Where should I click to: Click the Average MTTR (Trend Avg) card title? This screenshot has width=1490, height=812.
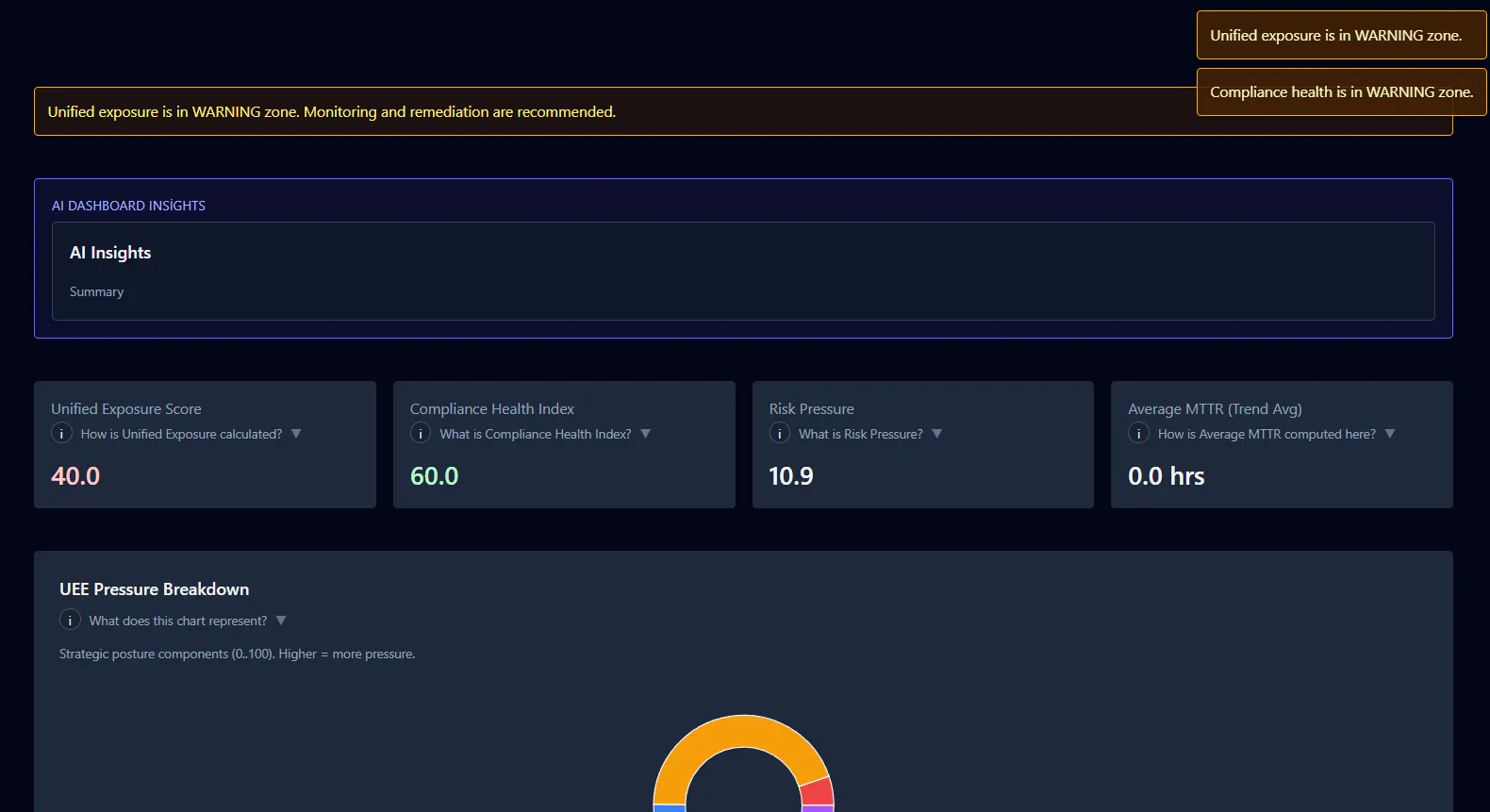1216,408
